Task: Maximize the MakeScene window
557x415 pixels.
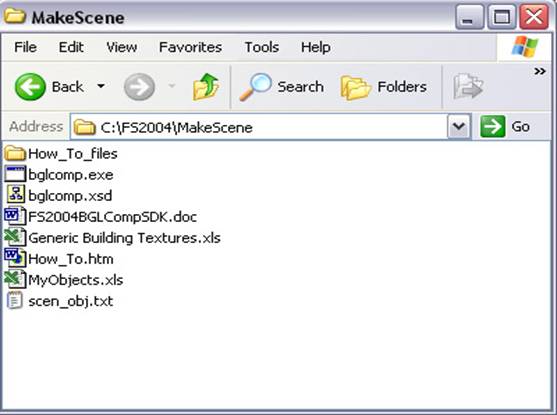Action: (502, 17)
